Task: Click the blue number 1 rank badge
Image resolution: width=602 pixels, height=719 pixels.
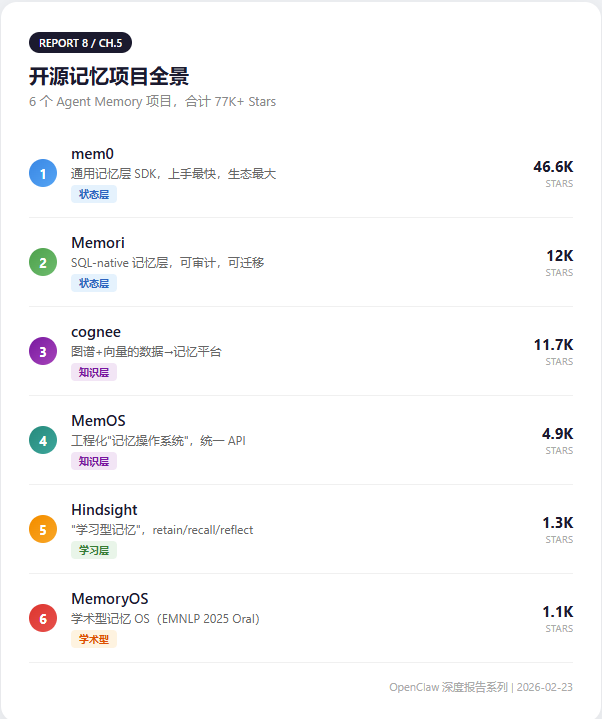Action: click(43, 173)
